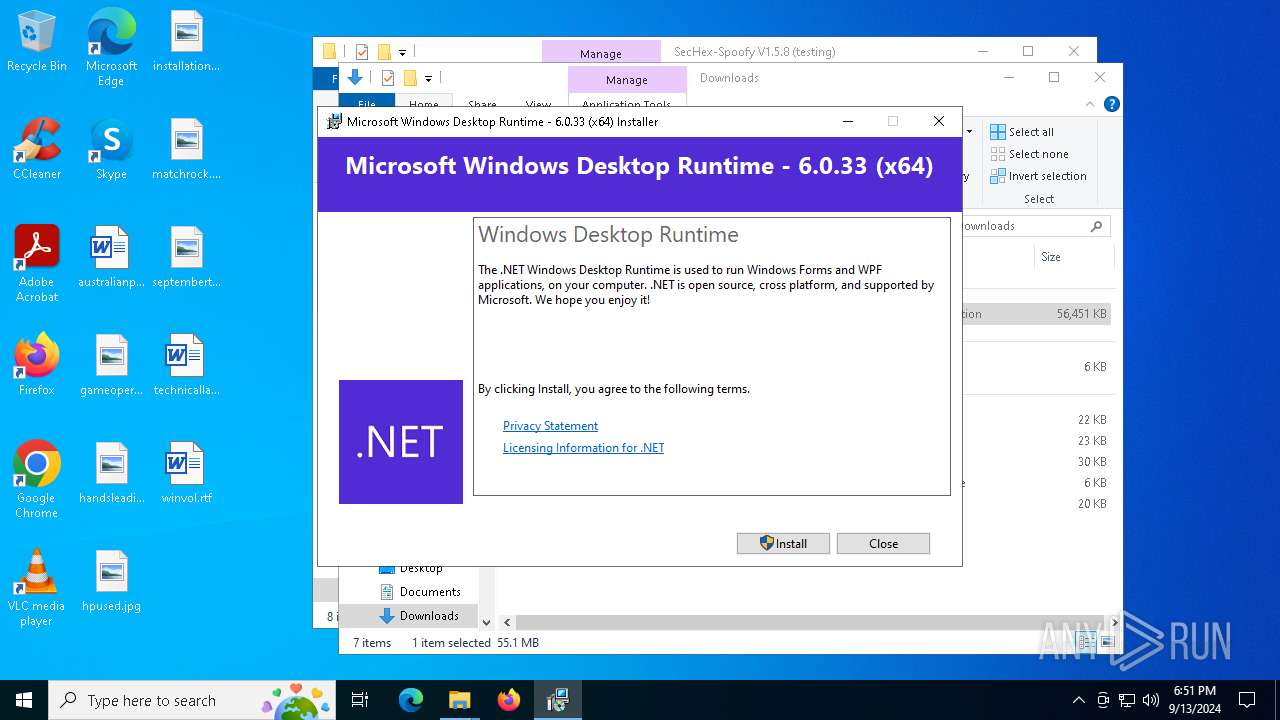This screenshot has width=1280, height=720.
Task: Open the network tray icon
Action: 1127,700
